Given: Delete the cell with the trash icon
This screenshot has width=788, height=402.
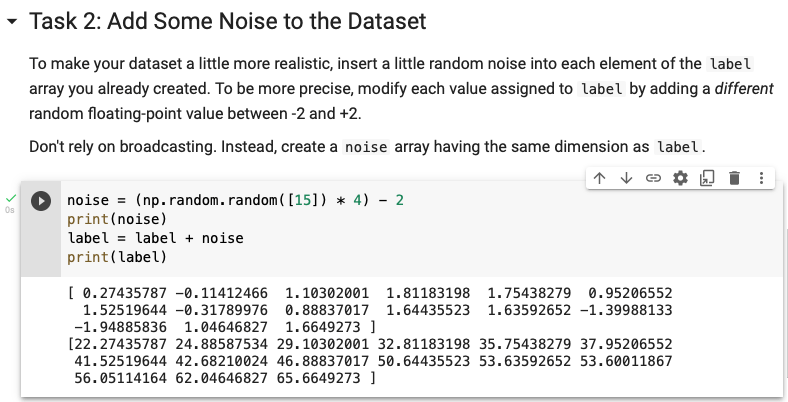Looking at the screenshot, I should pos(734,179).
